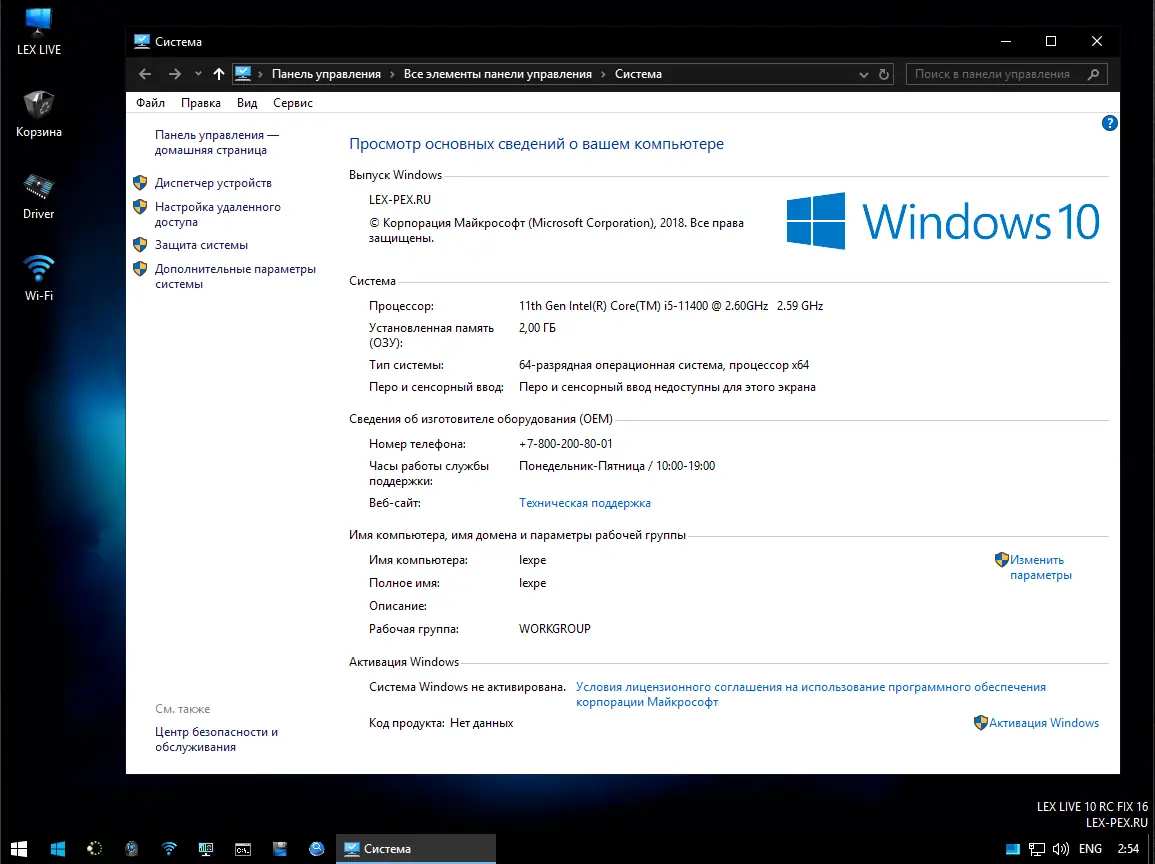Image resolution: width=1155 pixels, height=864 pixels.
Task: Click shield icon beside Диспетчер устройств
Action: pyautogui.click(x=140, y=183)
